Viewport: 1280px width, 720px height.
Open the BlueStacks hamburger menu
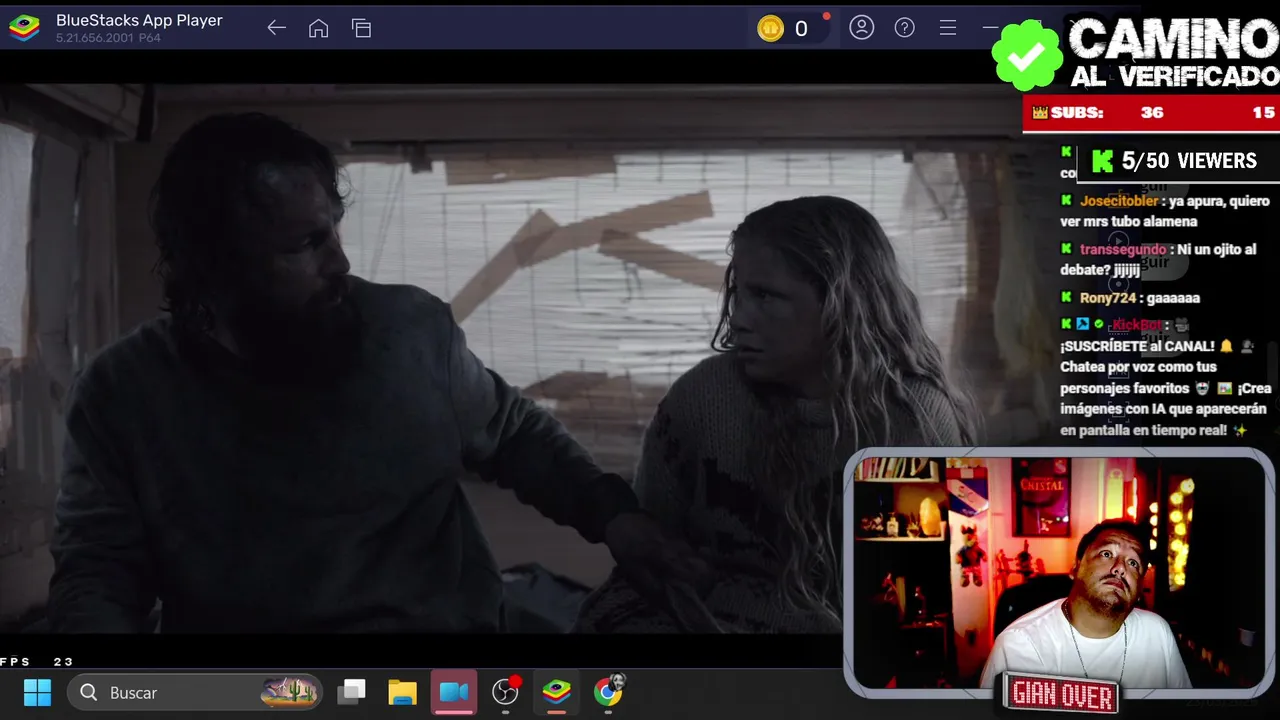(948, 28)
